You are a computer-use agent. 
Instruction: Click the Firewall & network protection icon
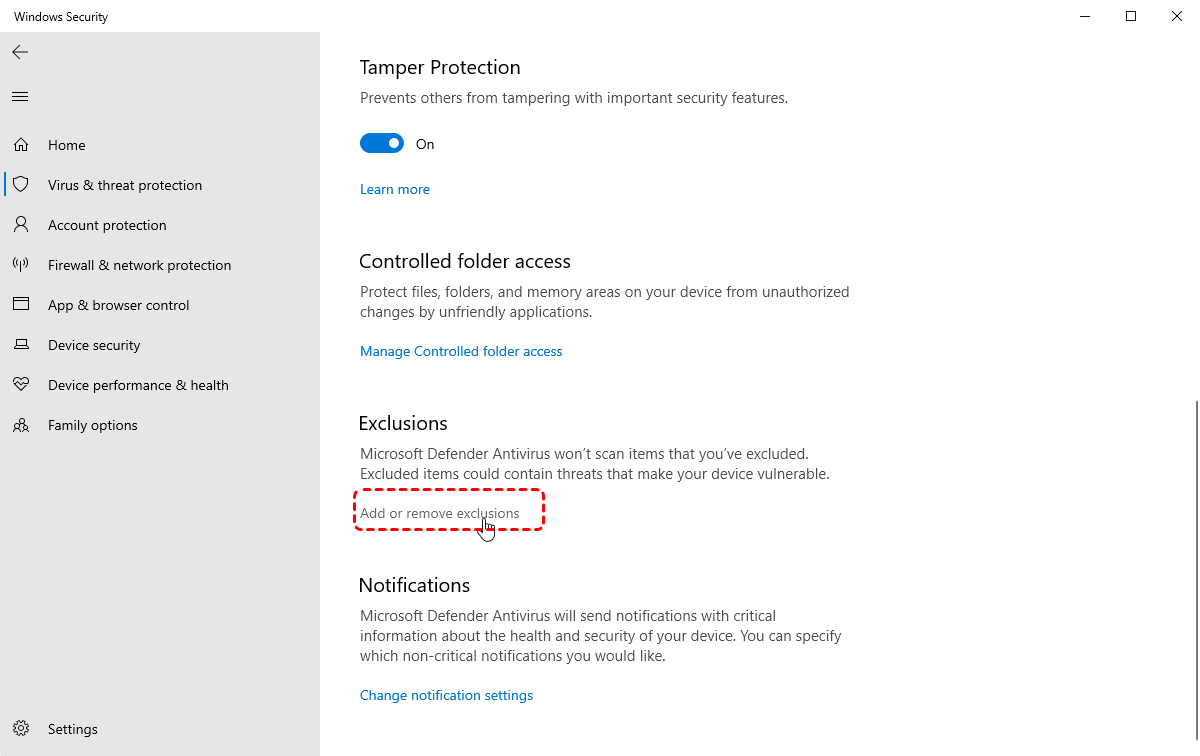[21, 265]
